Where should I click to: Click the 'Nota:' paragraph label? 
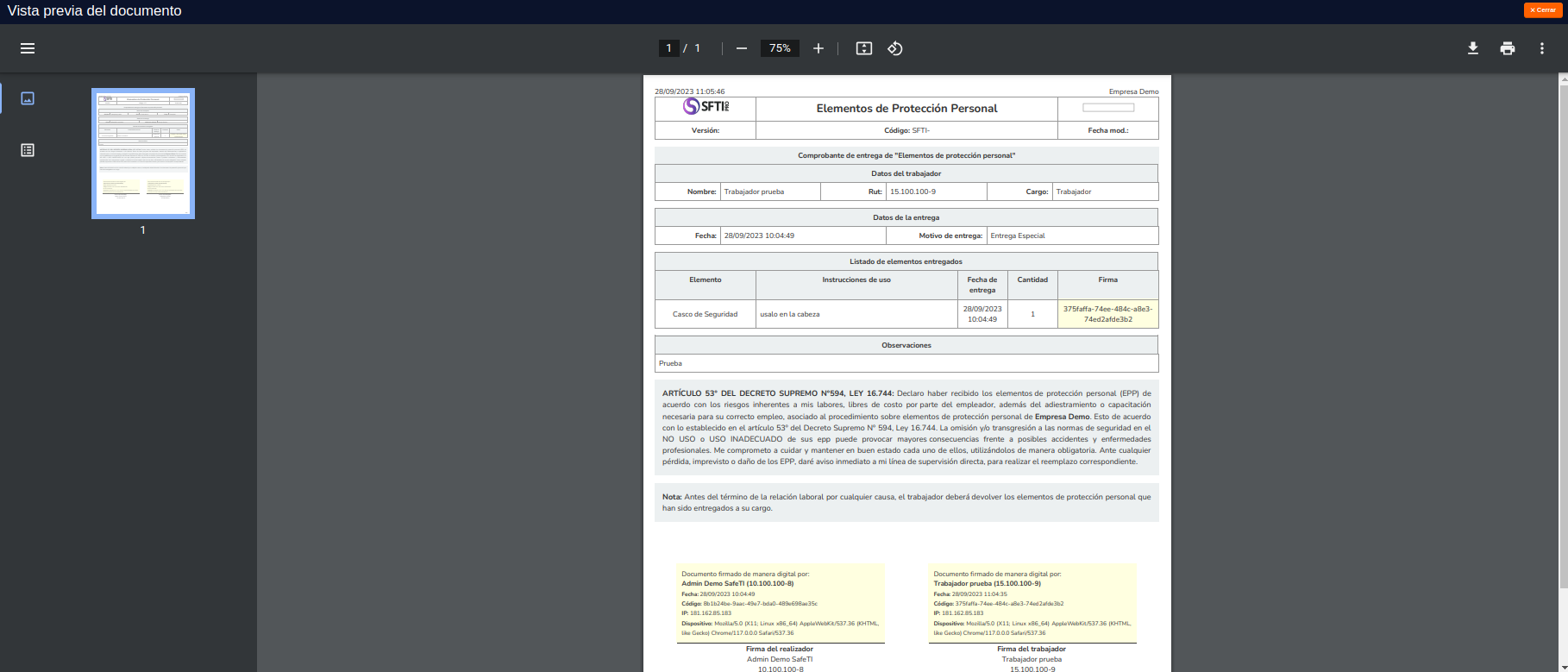pyautogui.click(x=672, y=497)
